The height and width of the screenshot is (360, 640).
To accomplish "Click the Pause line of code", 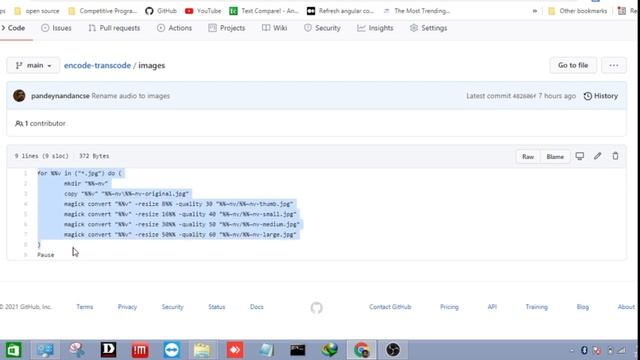I will pos(45,255).
